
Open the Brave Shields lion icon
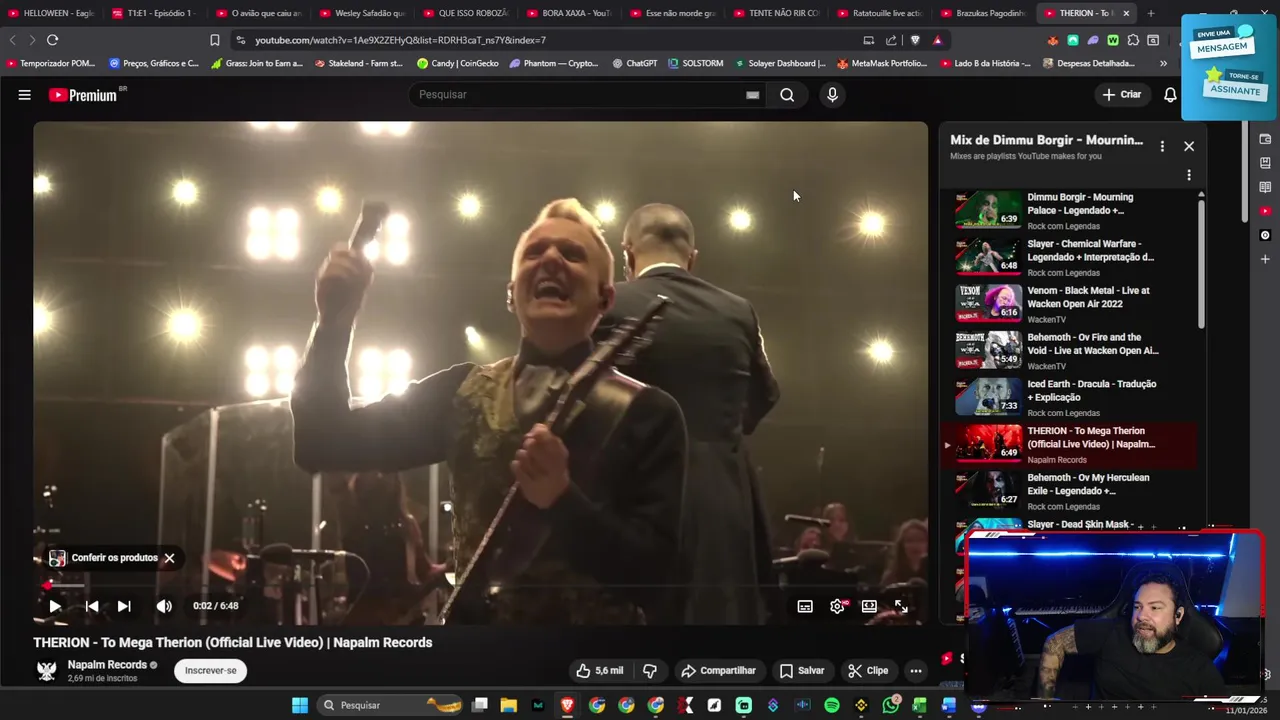pos(915,40)
